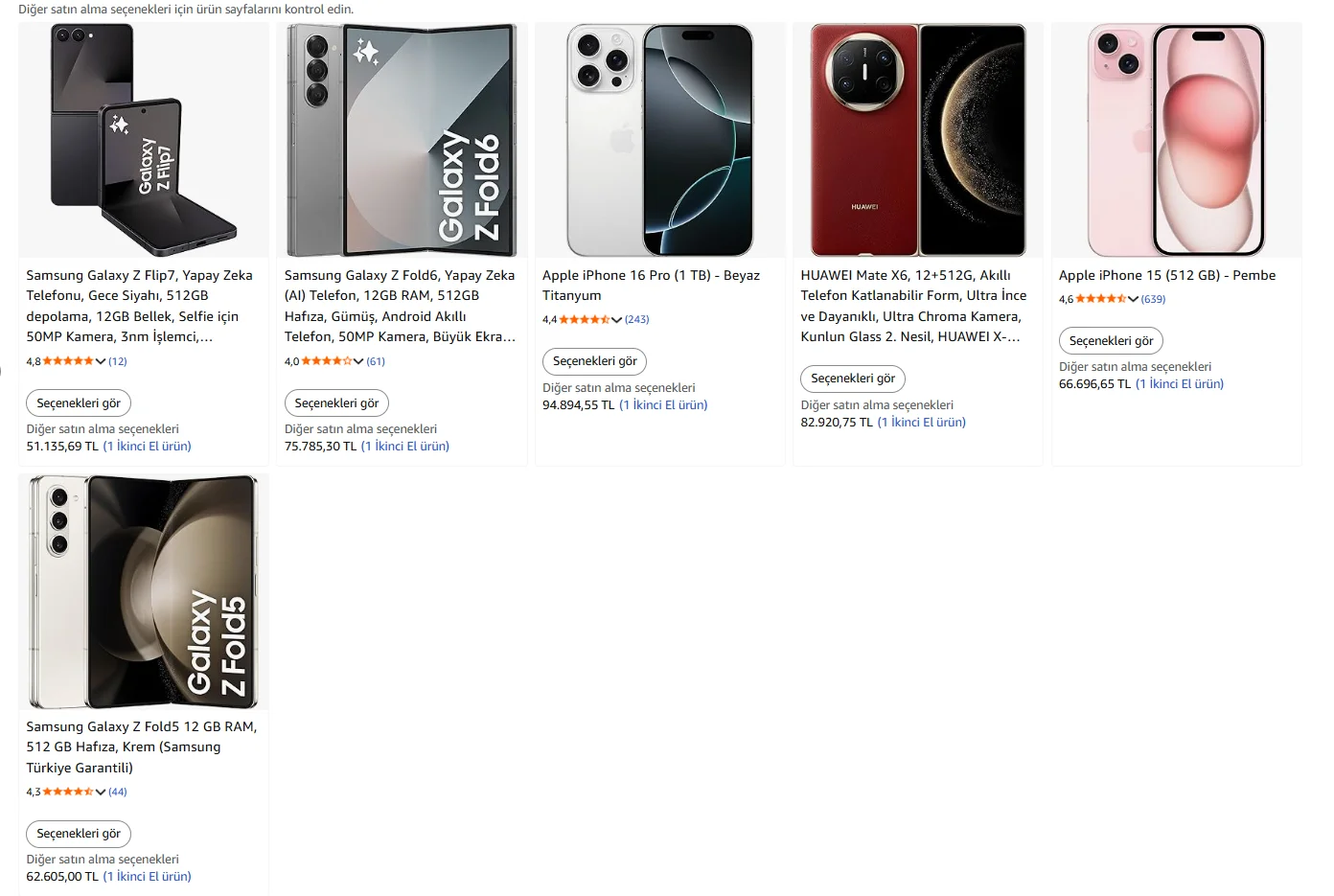
Task: Open Galaxy Z Fold5 product image
Action: (x=144, y=592)
